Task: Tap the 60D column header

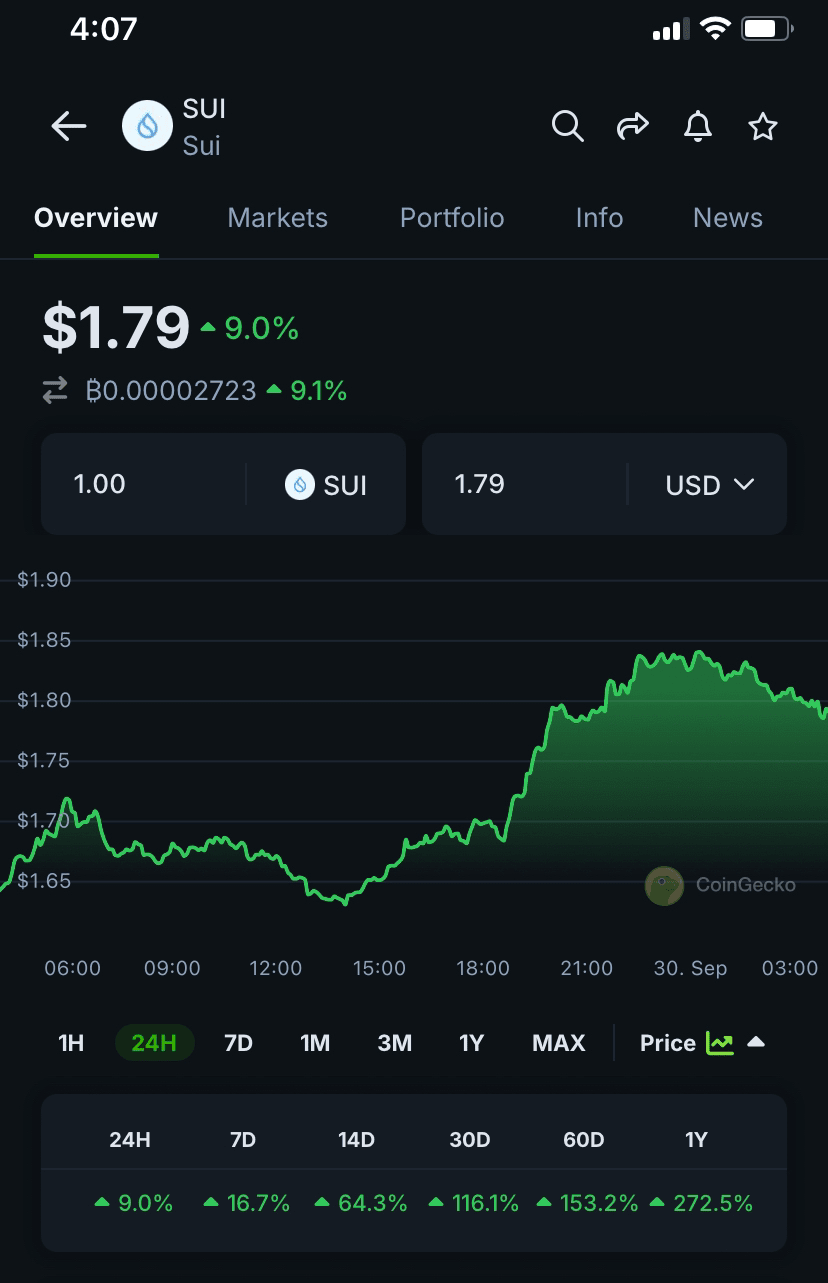Action: 584,1139
